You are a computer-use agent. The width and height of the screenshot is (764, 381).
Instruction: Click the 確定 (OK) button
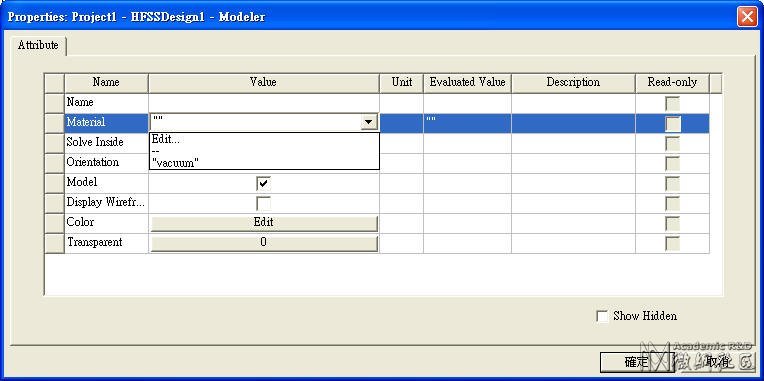636,362
